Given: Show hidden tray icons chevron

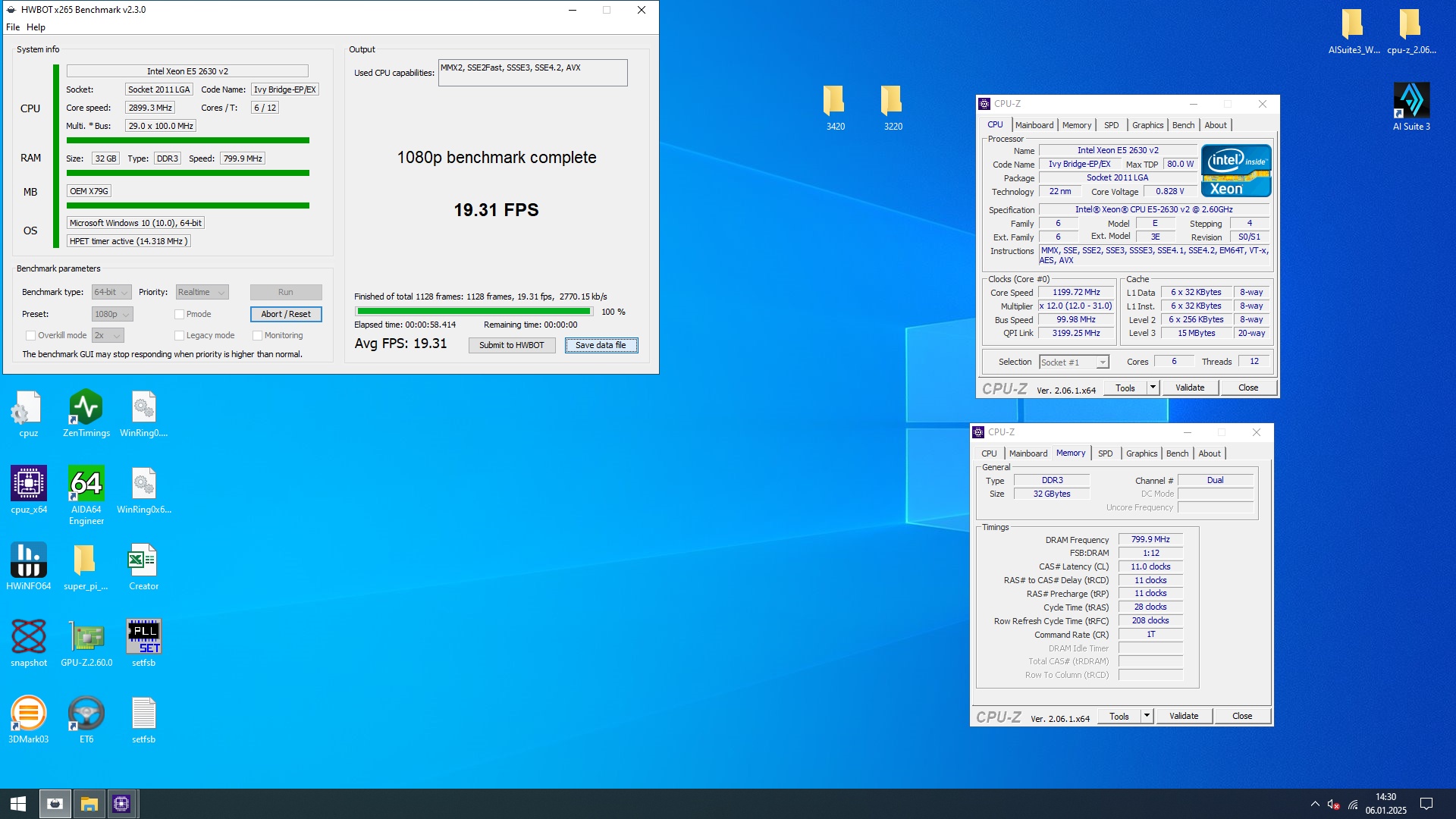Looking at the screenshot, I should click(x=1314, y=804).
